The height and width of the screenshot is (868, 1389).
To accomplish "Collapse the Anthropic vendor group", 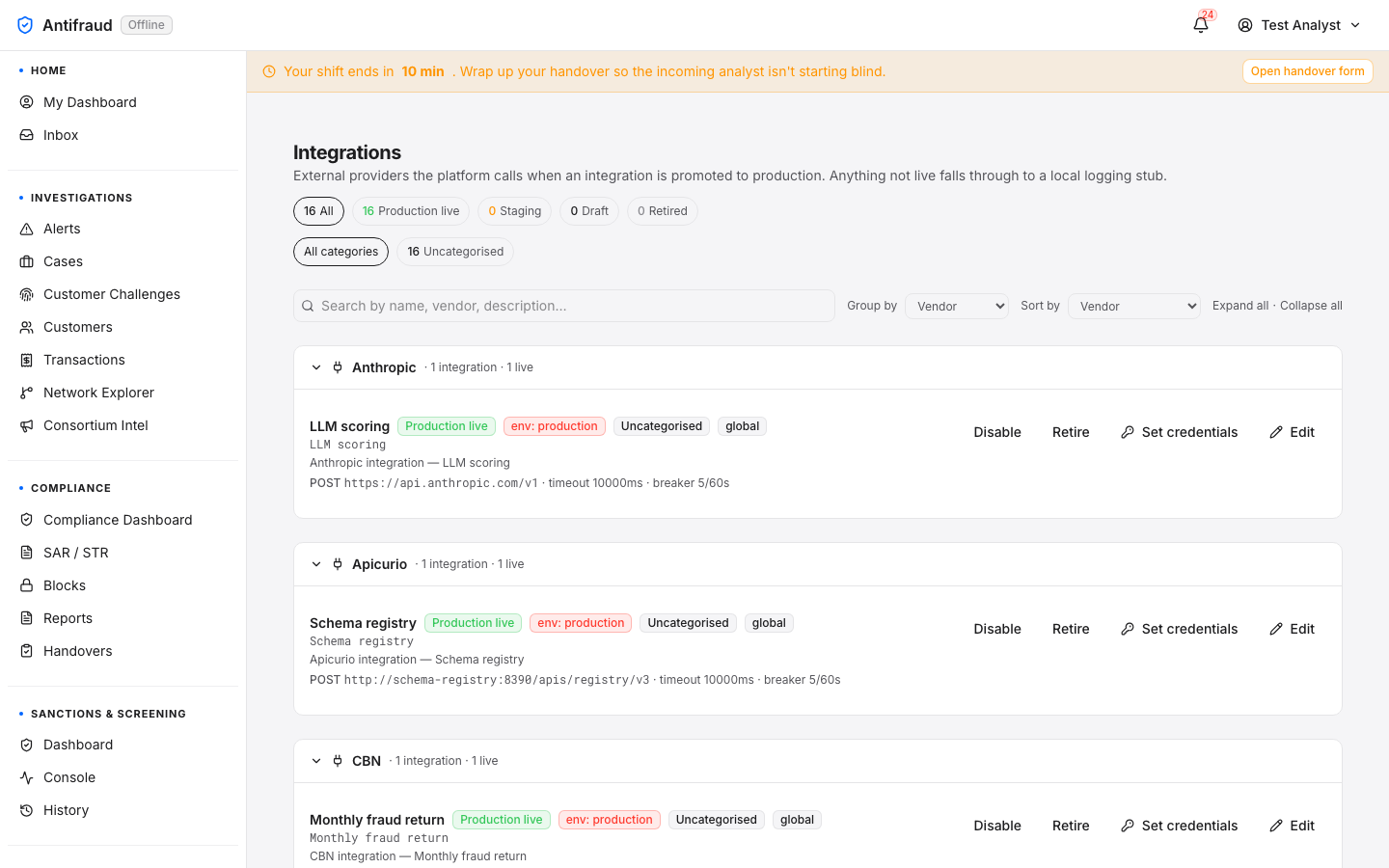I will pos(316,367).
